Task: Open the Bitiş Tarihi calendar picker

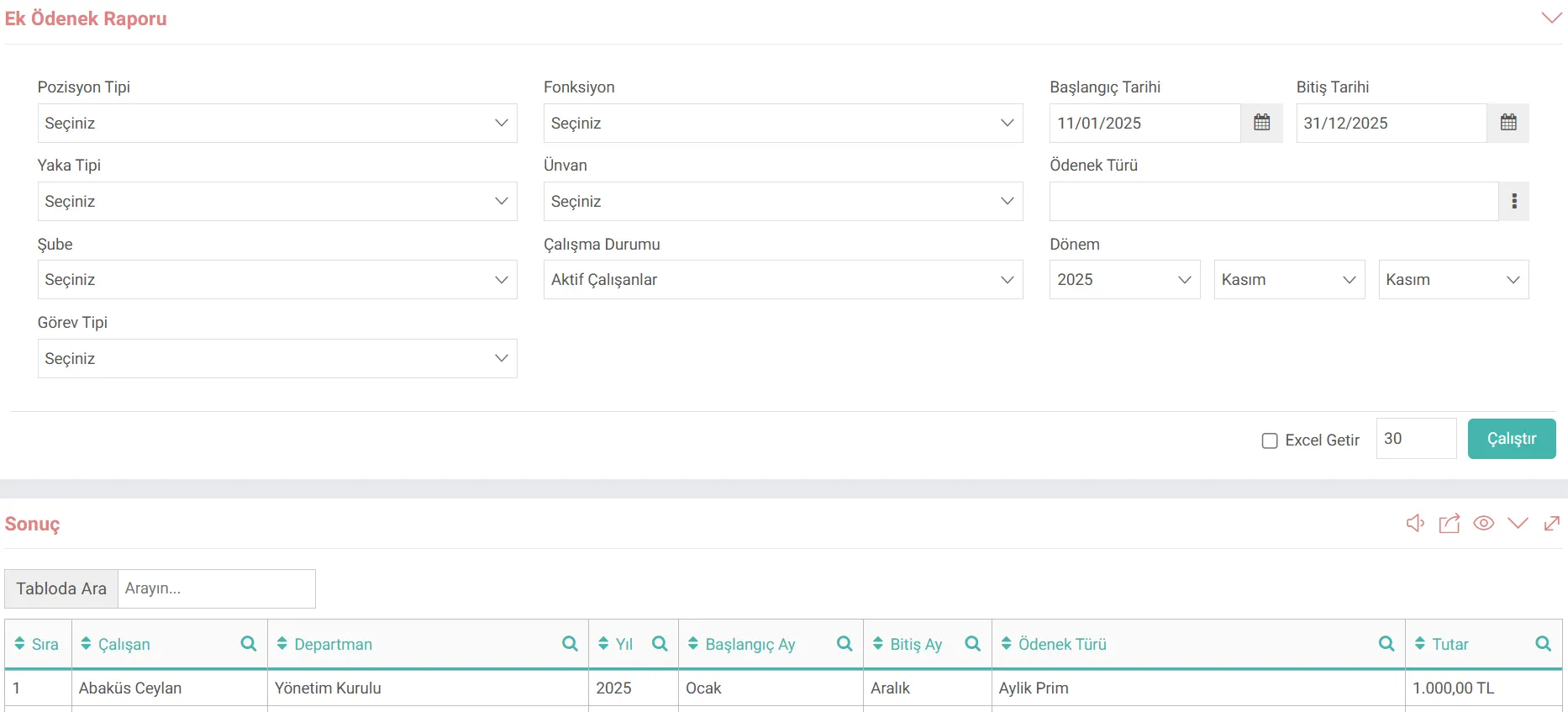Action: click(1507, 123)
